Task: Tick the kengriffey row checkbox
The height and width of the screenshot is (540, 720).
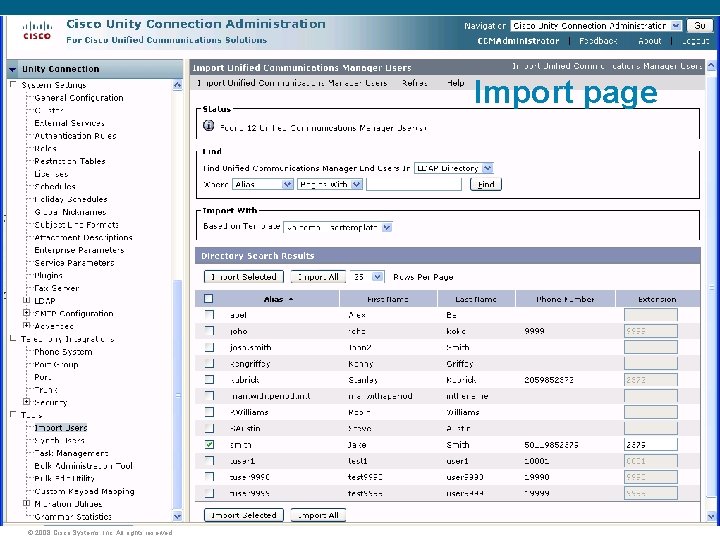Action: tap(209, 364)
